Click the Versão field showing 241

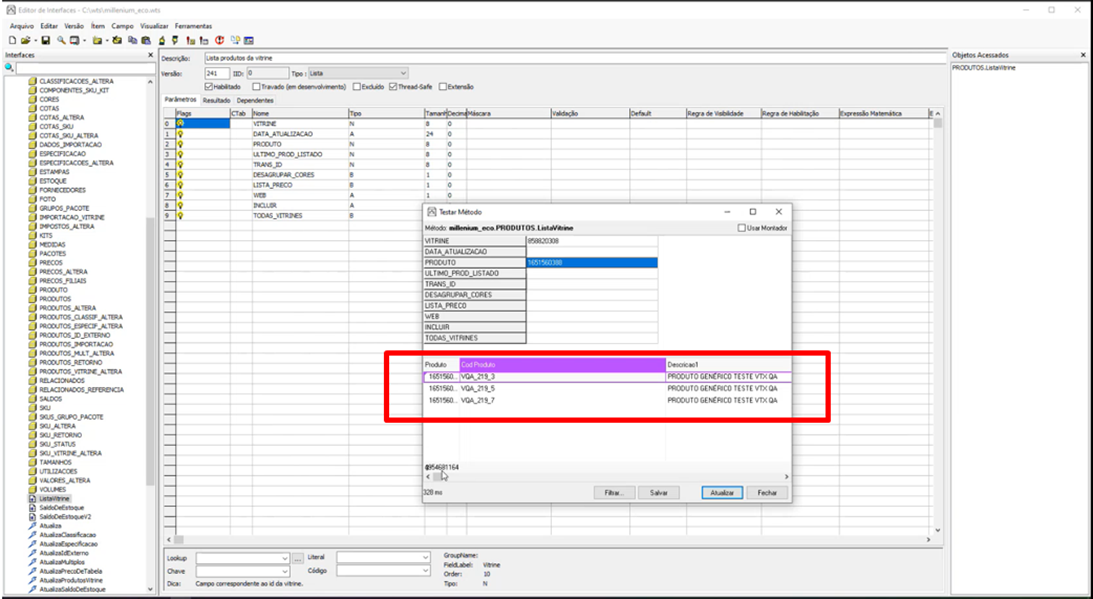pyautogui.click(x=217, y=73)
